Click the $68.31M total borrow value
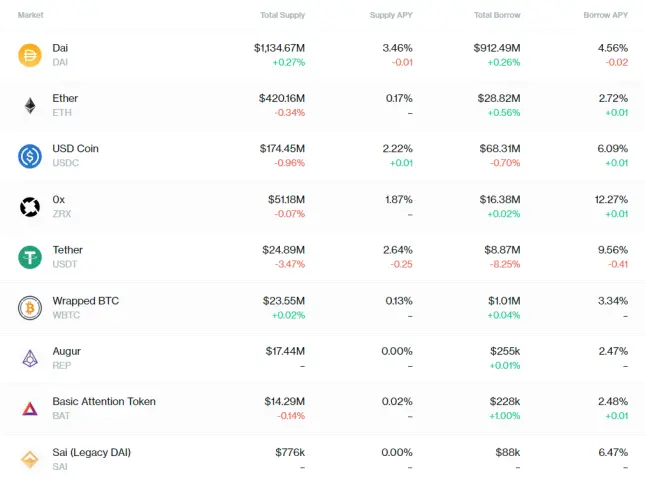 pos(500,149)
